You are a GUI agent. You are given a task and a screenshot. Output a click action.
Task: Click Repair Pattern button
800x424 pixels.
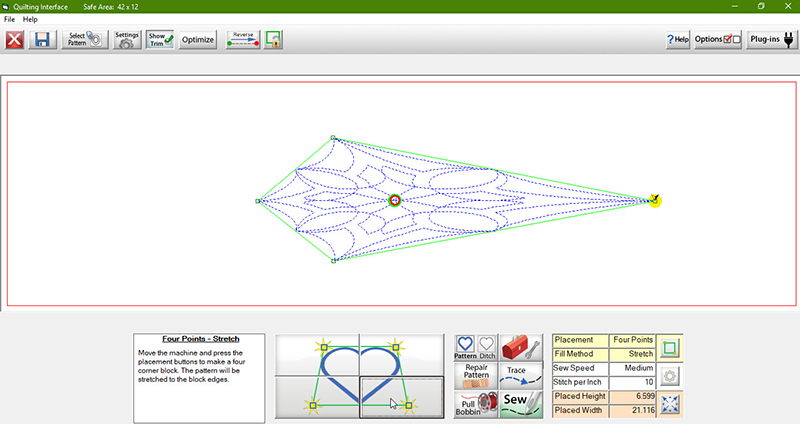(x=475, y=375)
